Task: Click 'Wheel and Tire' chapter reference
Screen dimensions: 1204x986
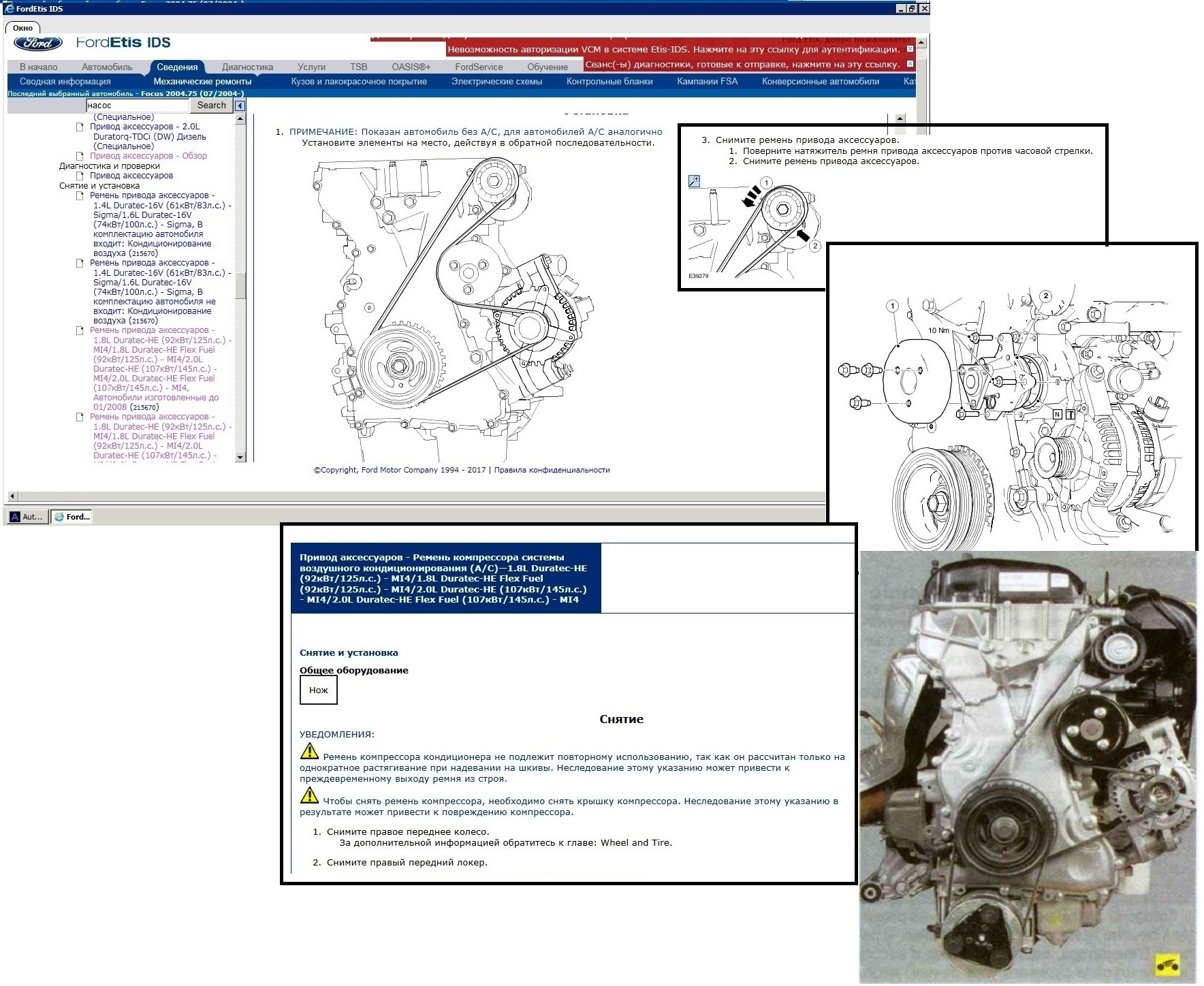Action: 635,843
